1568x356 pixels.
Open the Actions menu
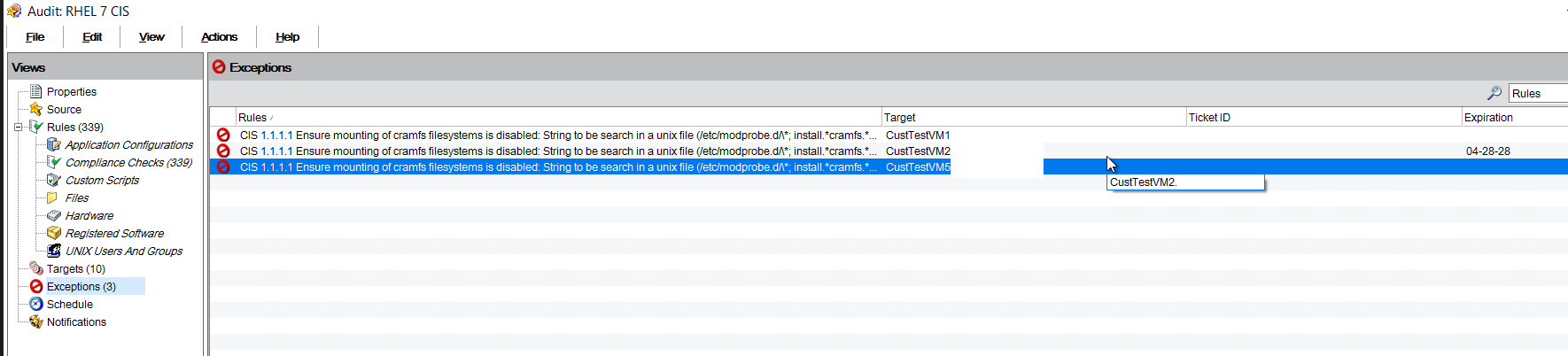coord(219,36)
